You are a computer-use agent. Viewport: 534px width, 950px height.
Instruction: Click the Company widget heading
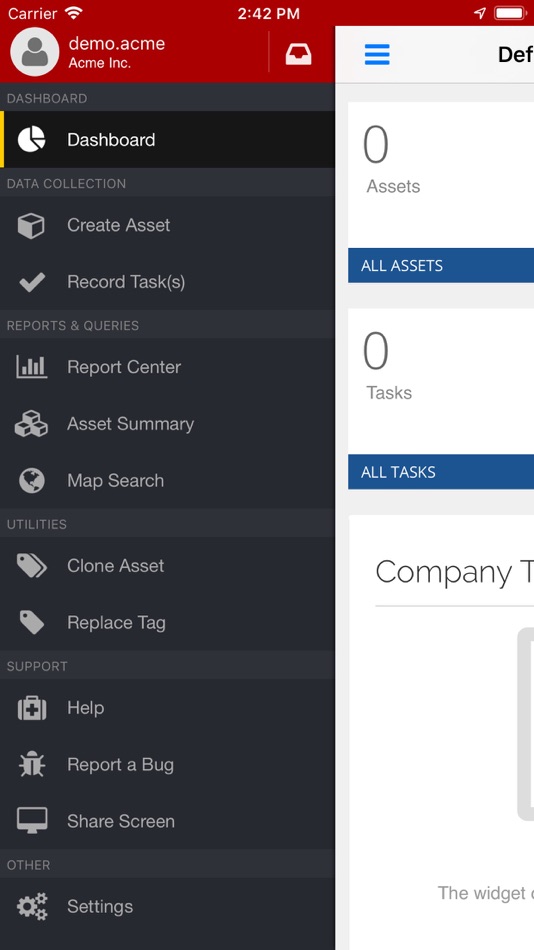(x=454, y=572)
